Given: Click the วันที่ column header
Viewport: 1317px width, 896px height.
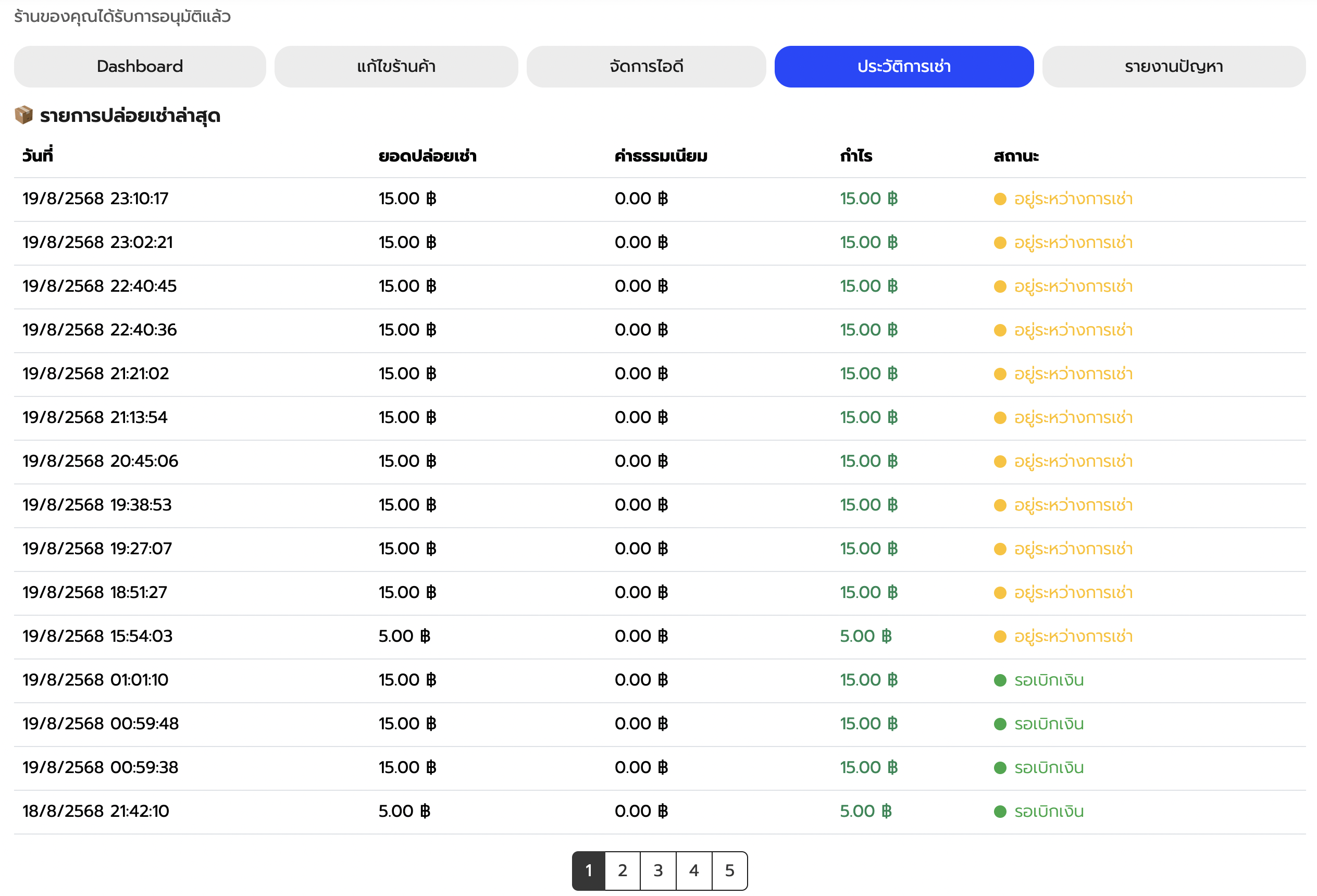Looking at the screenshot, I should [x=38, y=156].
